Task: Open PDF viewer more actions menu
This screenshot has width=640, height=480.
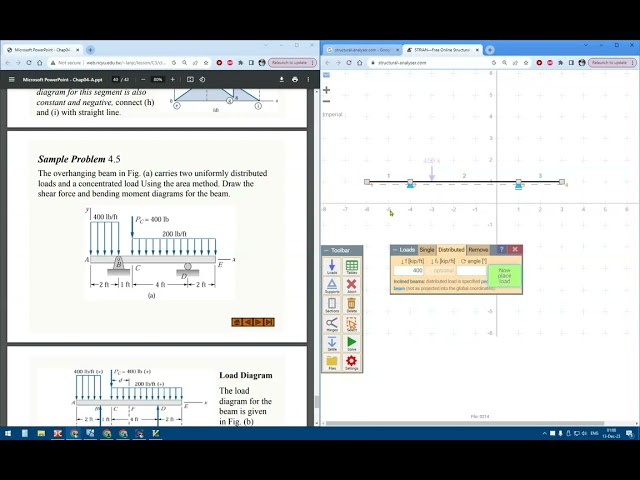Action: coord(308,80)
